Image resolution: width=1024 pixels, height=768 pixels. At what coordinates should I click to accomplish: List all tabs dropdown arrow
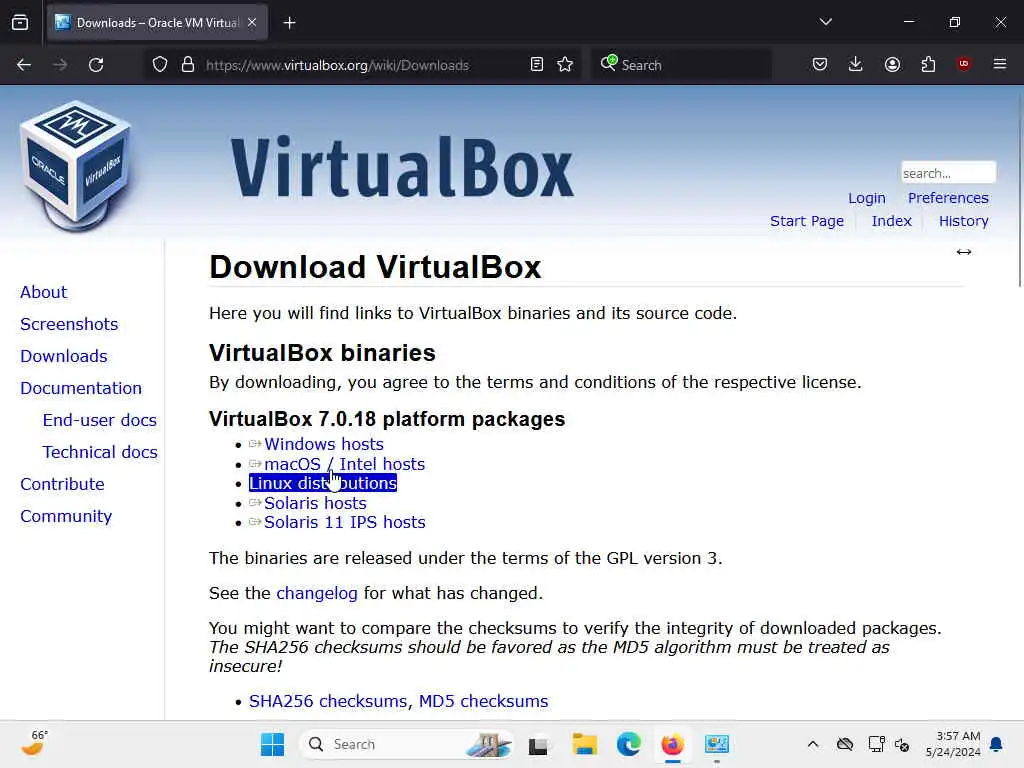[825, 22]
